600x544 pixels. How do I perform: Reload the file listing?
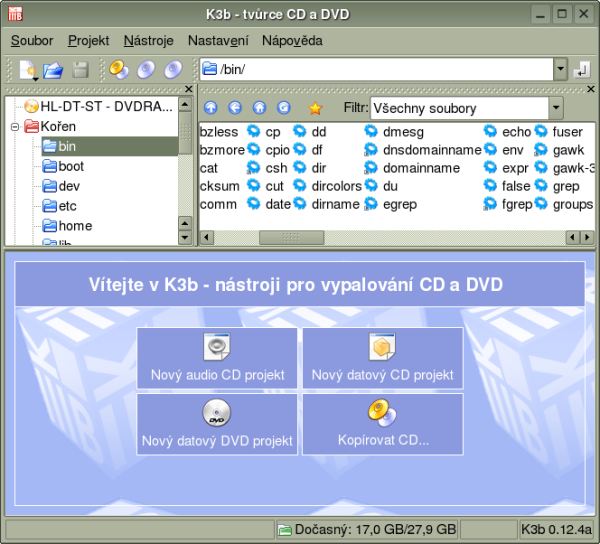click(284, 108)
